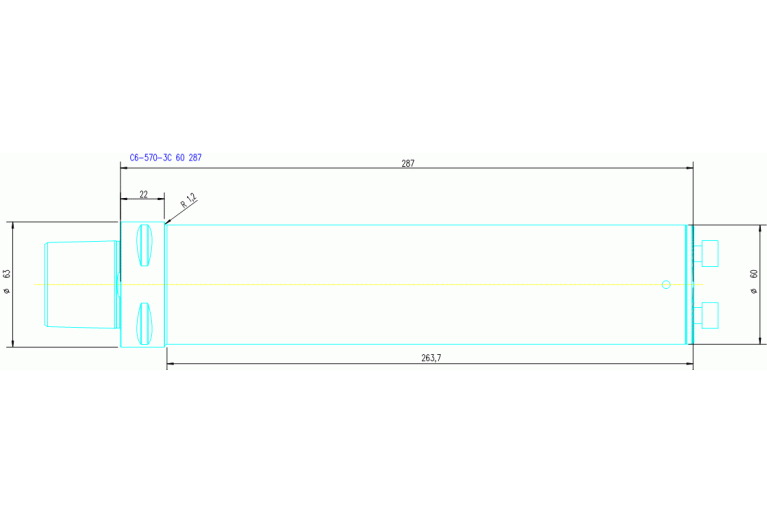The height and width of the screenshot is (523, 767).
Task: Click the arrowhead of the R 1,2 leader
Action: coord(168,221)
